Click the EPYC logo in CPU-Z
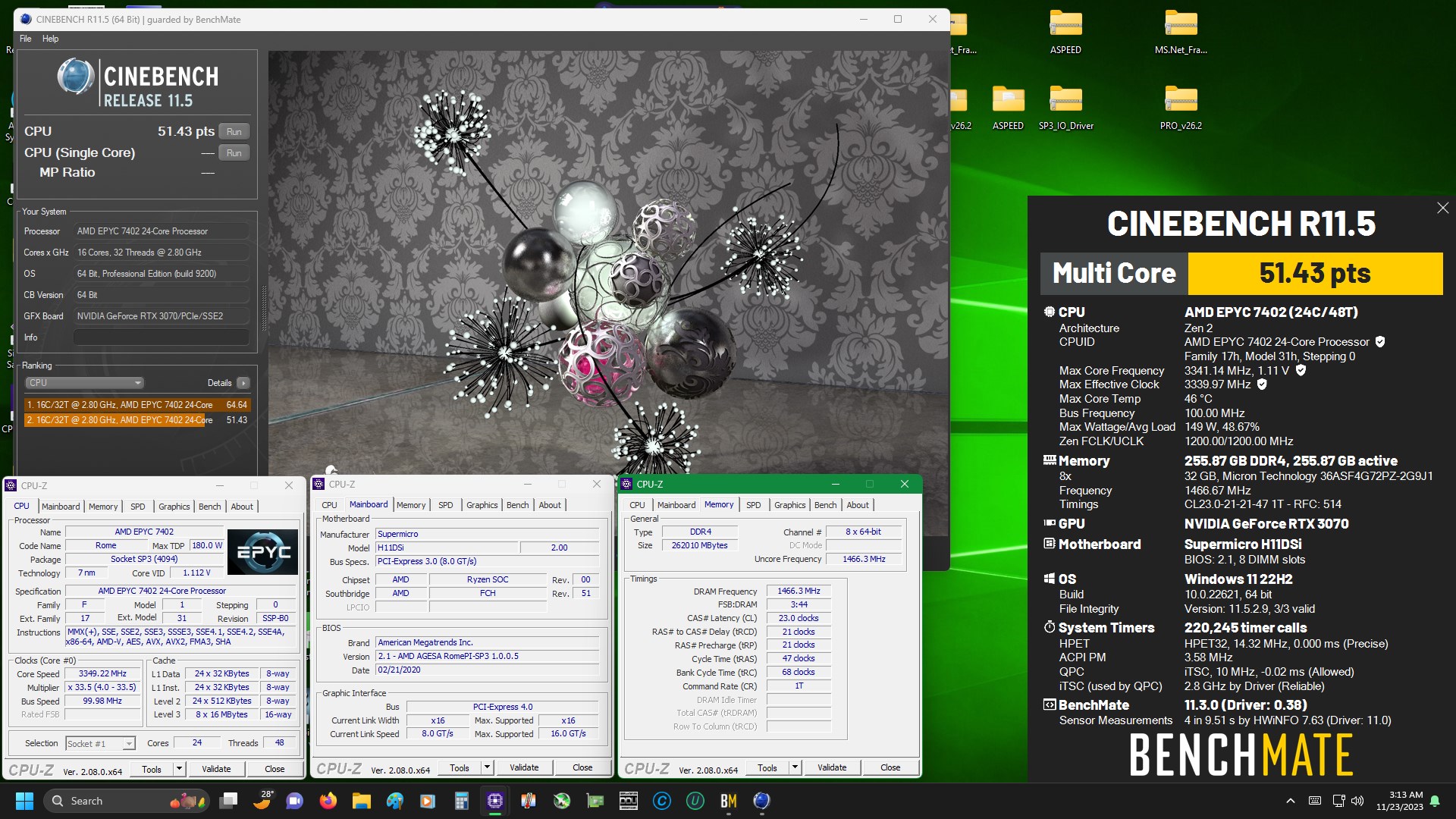The image size is (1456, 819). pyautogui.click(x=263, y=552)
